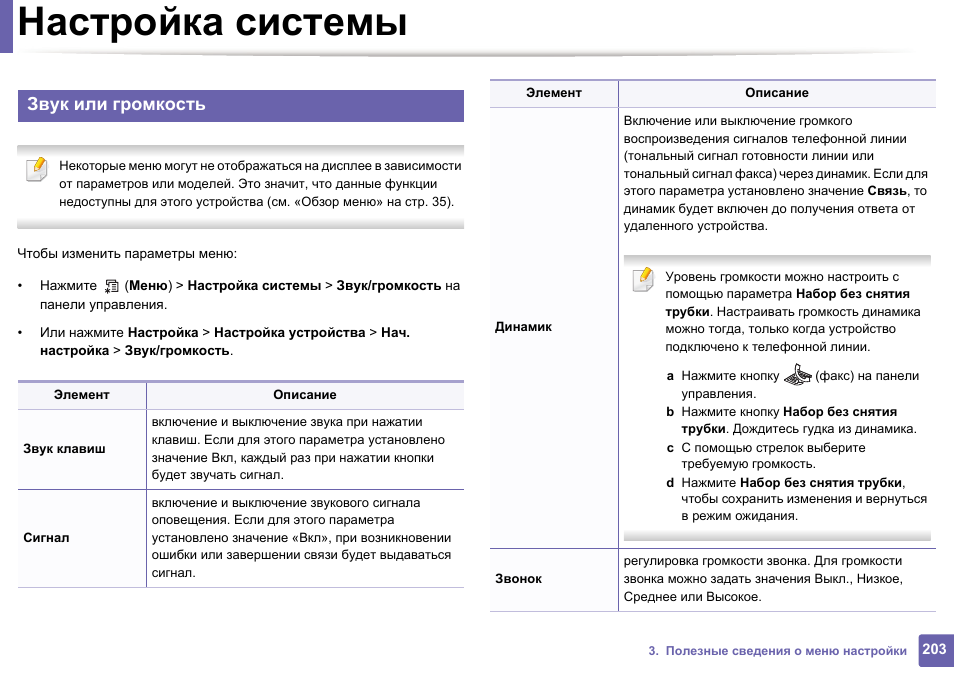Select the Сигнал row label
The height and width of the screenshot is (675, 954).
coord(46,538)
